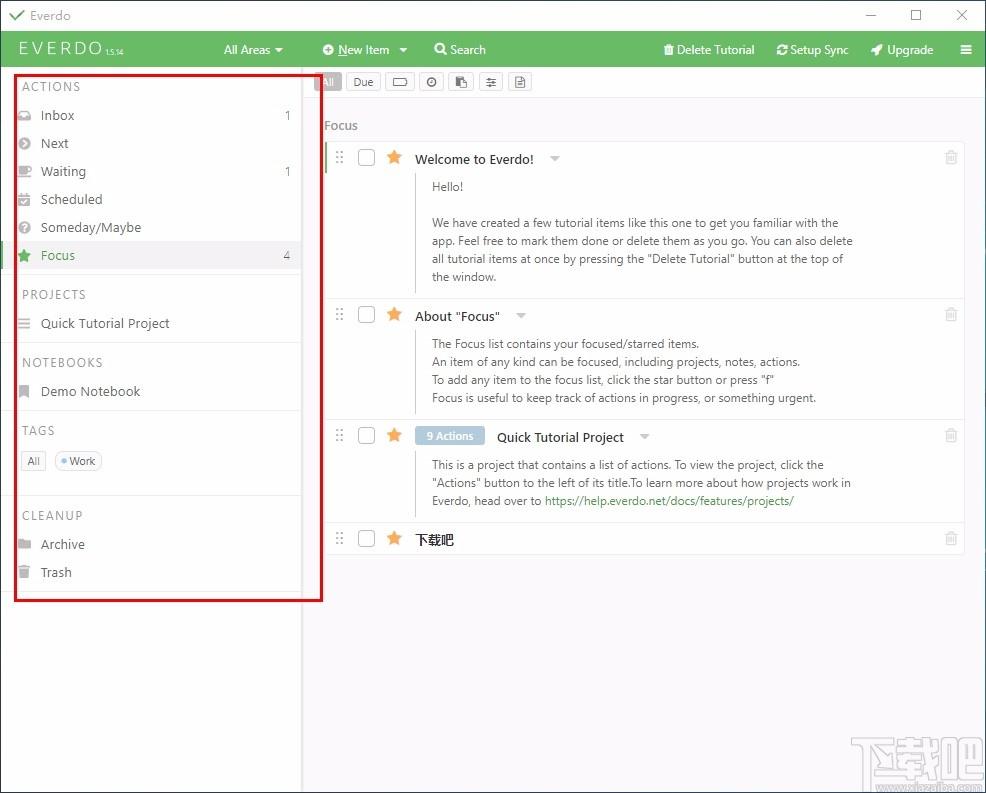986x793 pixels.
Task: Check off Welcome to Everdo! as done
Action: pyautogui.click(x=367, y=157)
